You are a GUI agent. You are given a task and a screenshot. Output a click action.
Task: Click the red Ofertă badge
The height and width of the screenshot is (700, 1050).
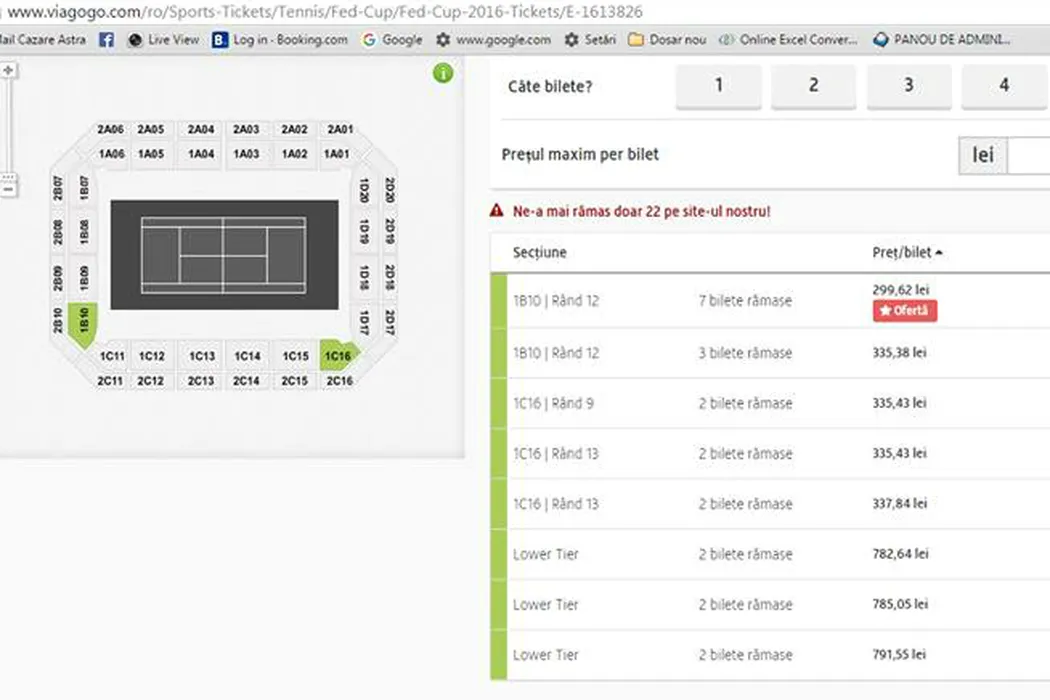tap(904, 311)
